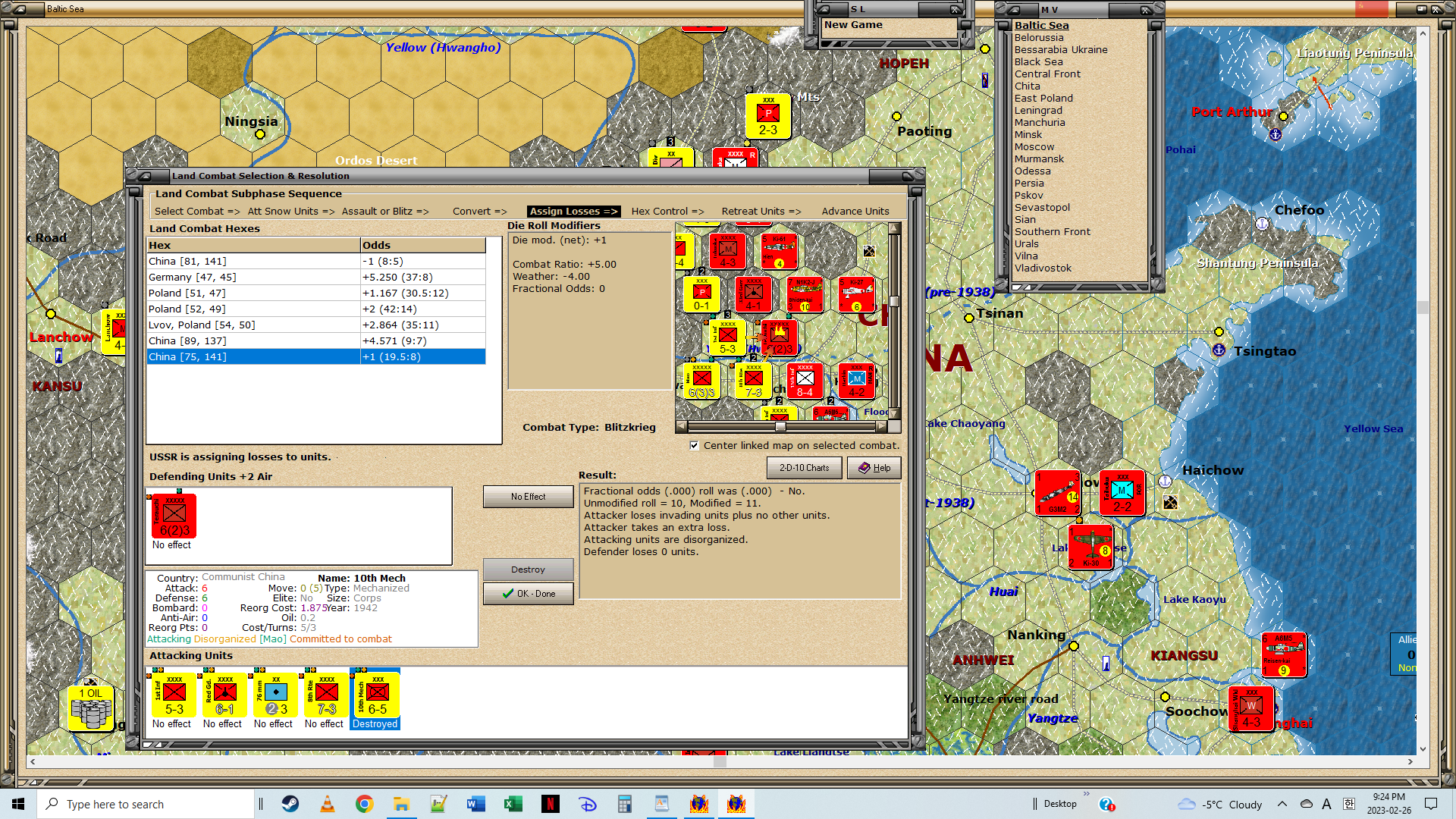The height and width of the screenshot is (819, 1456).
Task: Select the defending 6(2)3 army unit
Action: pyautogui.click(x=174, y=516)
